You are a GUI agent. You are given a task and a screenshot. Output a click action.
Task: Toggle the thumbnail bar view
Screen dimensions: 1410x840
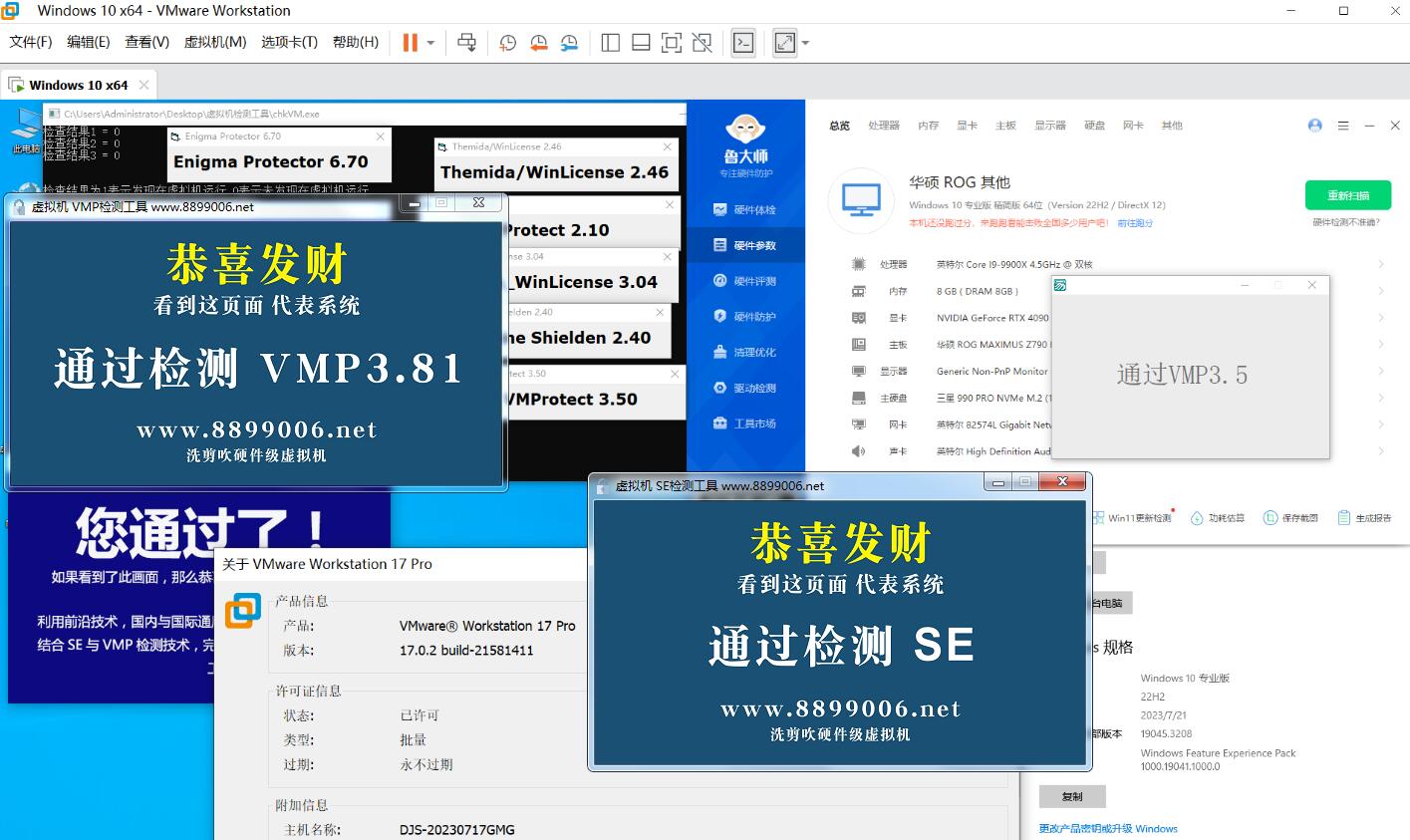[x=642, y=43]
